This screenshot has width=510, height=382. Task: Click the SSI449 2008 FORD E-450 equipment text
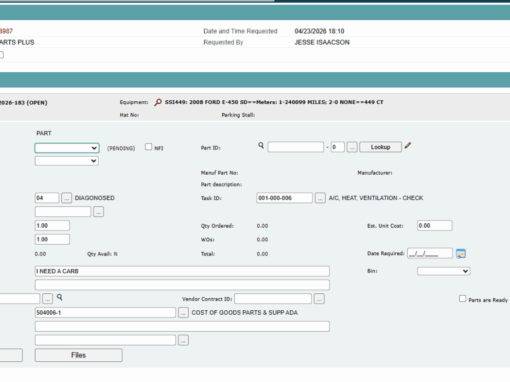tap(274, 102)
